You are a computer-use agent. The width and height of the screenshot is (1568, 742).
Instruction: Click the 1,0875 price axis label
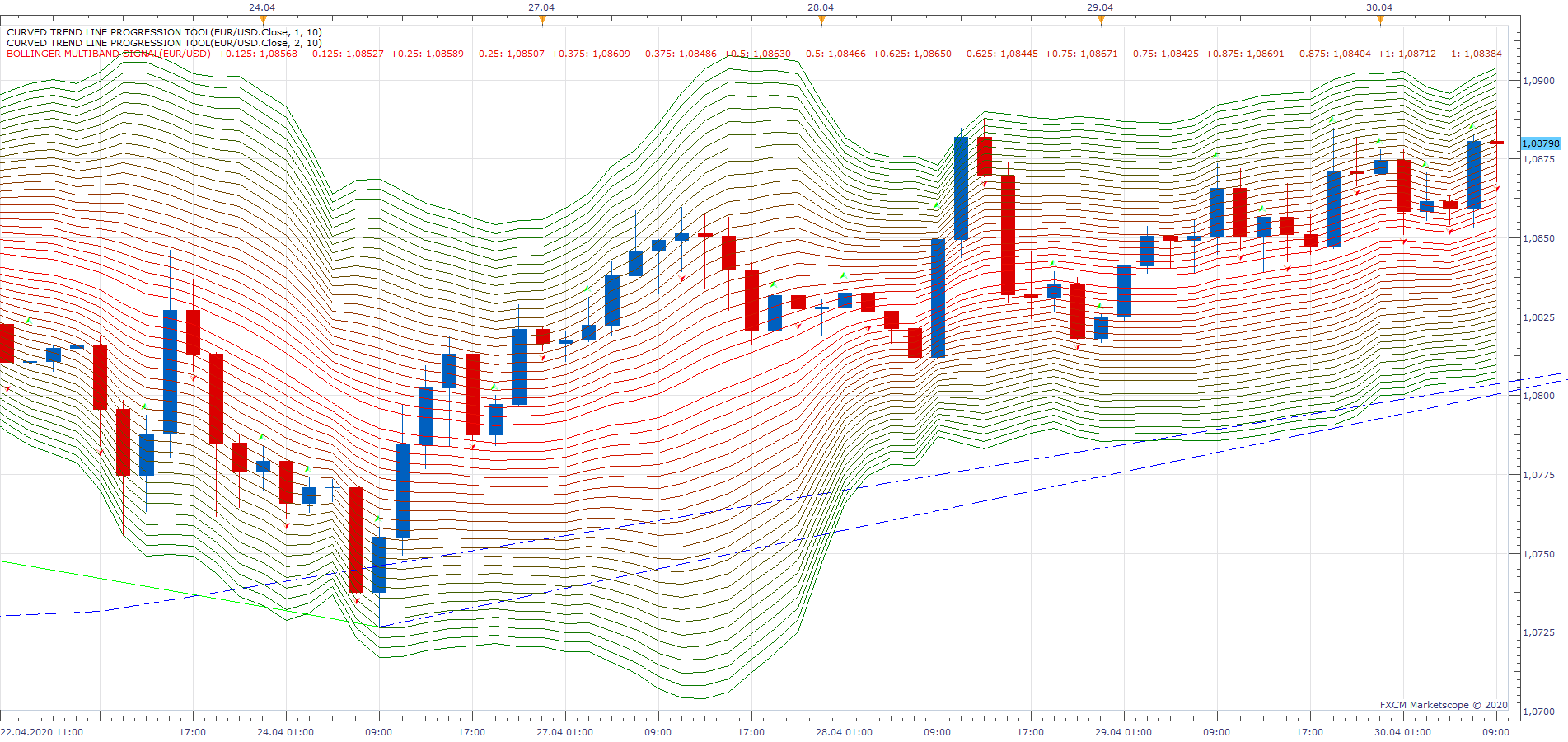(x=1539, y=159)
